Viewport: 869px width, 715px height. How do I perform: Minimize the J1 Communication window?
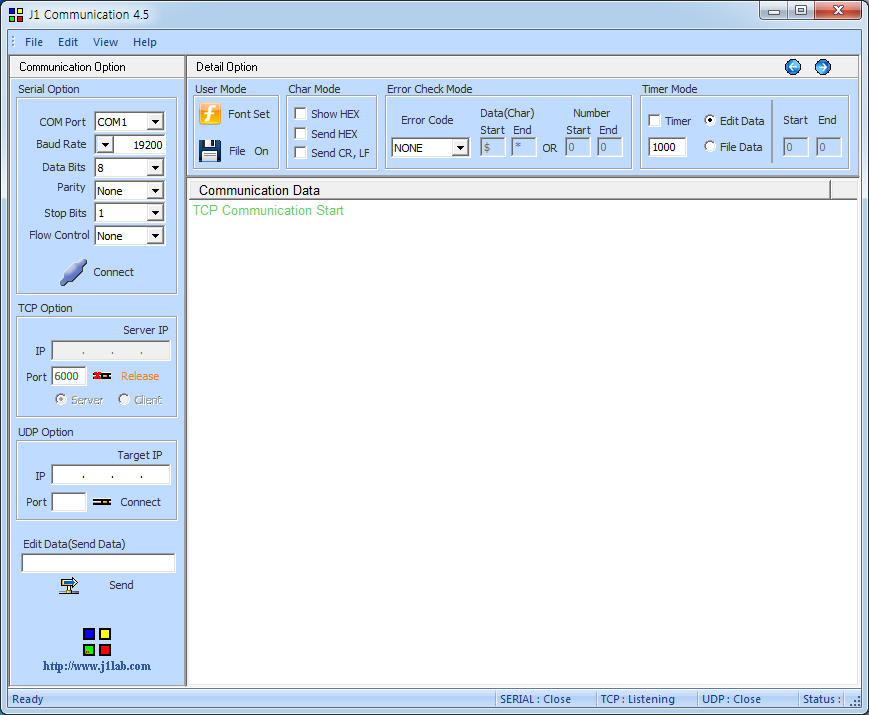click(774, 11)
